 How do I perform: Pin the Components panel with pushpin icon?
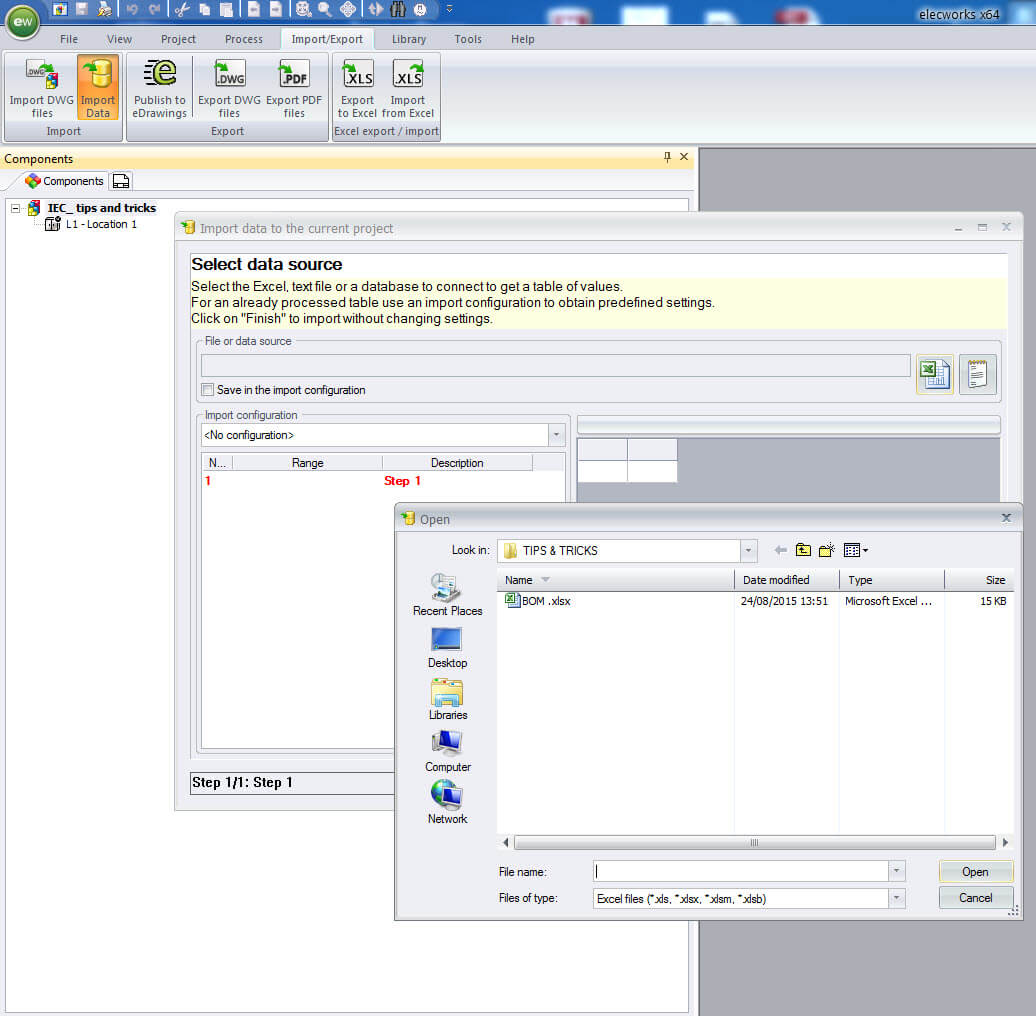point(667,157)
